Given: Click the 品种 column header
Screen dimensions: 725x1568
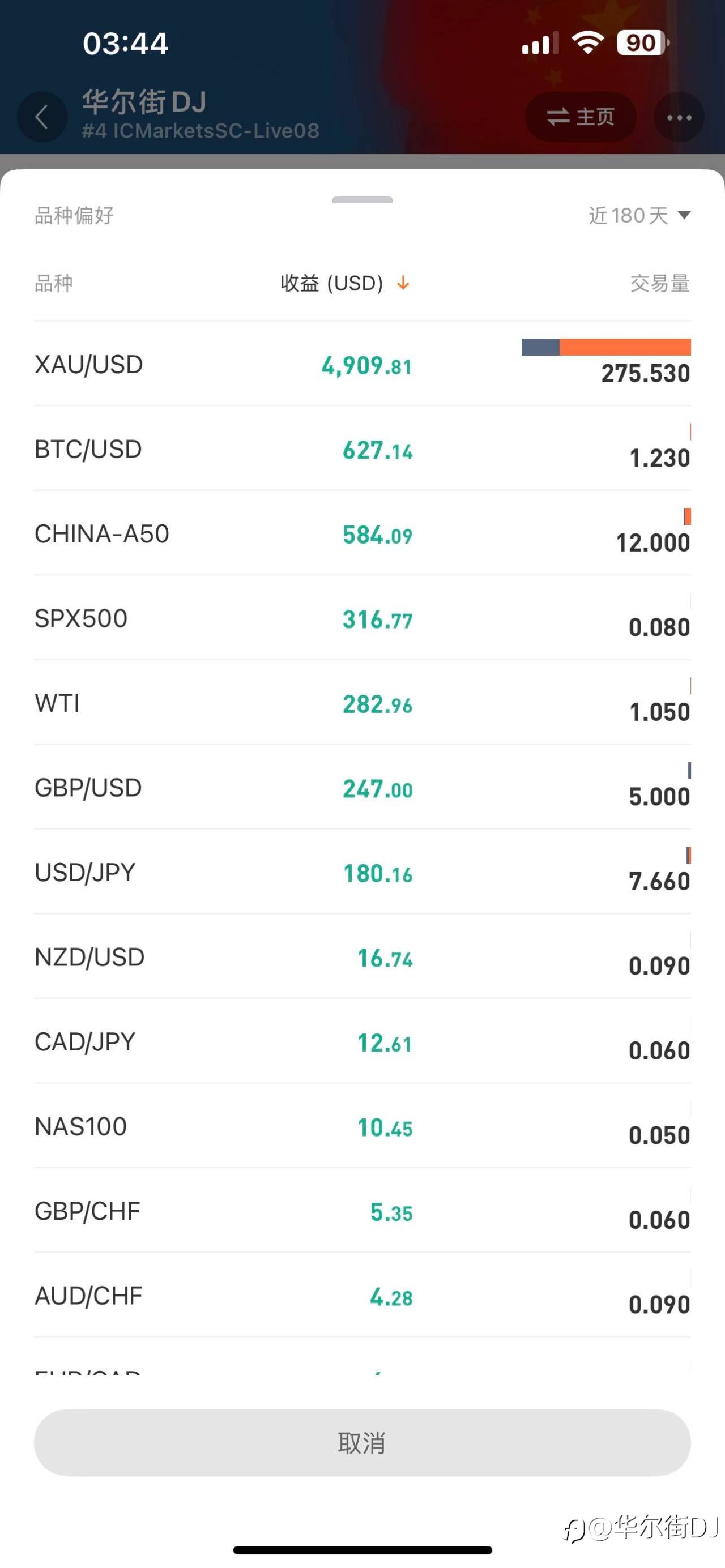Looking at the screenshot, I should pos(54,283).
